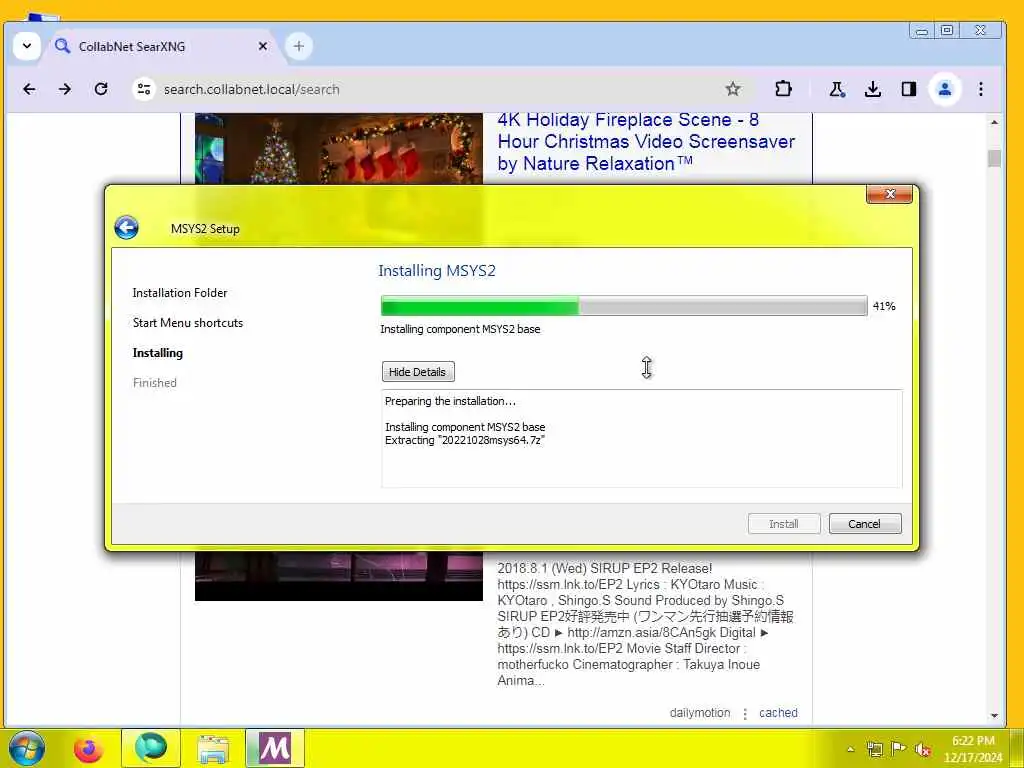Toggle Chrome side panel icon

(908, 89)
